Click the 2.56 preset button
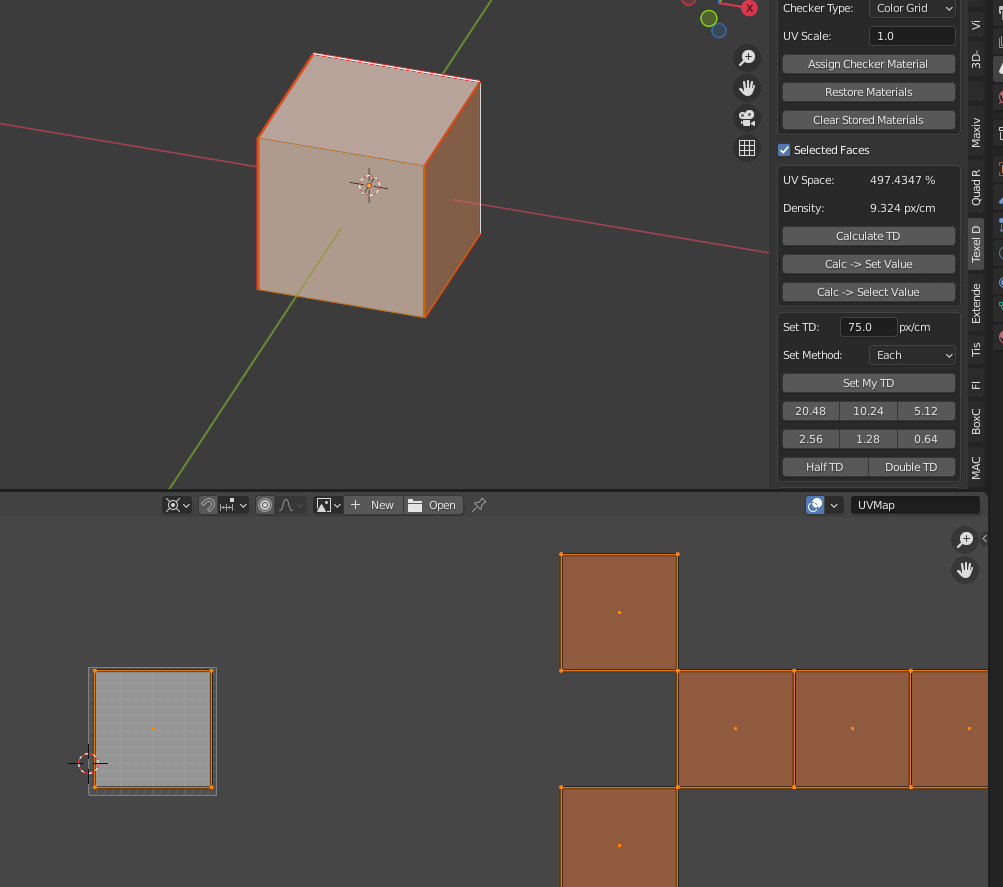1003x887 pixels. 810,439
